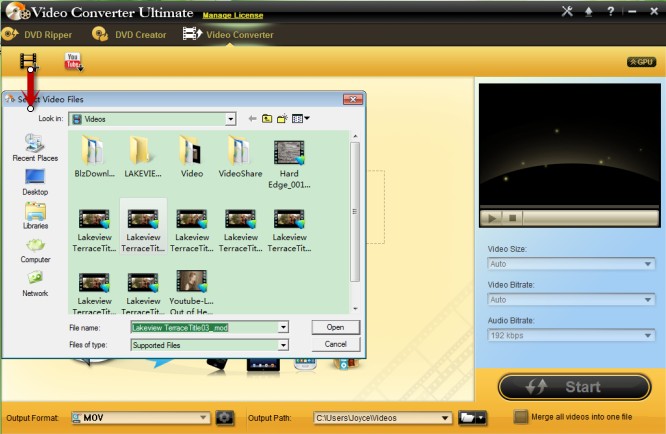Expand the Look in Videos dropdown
Image resolution: width=666 pixels, height=434 pixels.
pos(230,119)
